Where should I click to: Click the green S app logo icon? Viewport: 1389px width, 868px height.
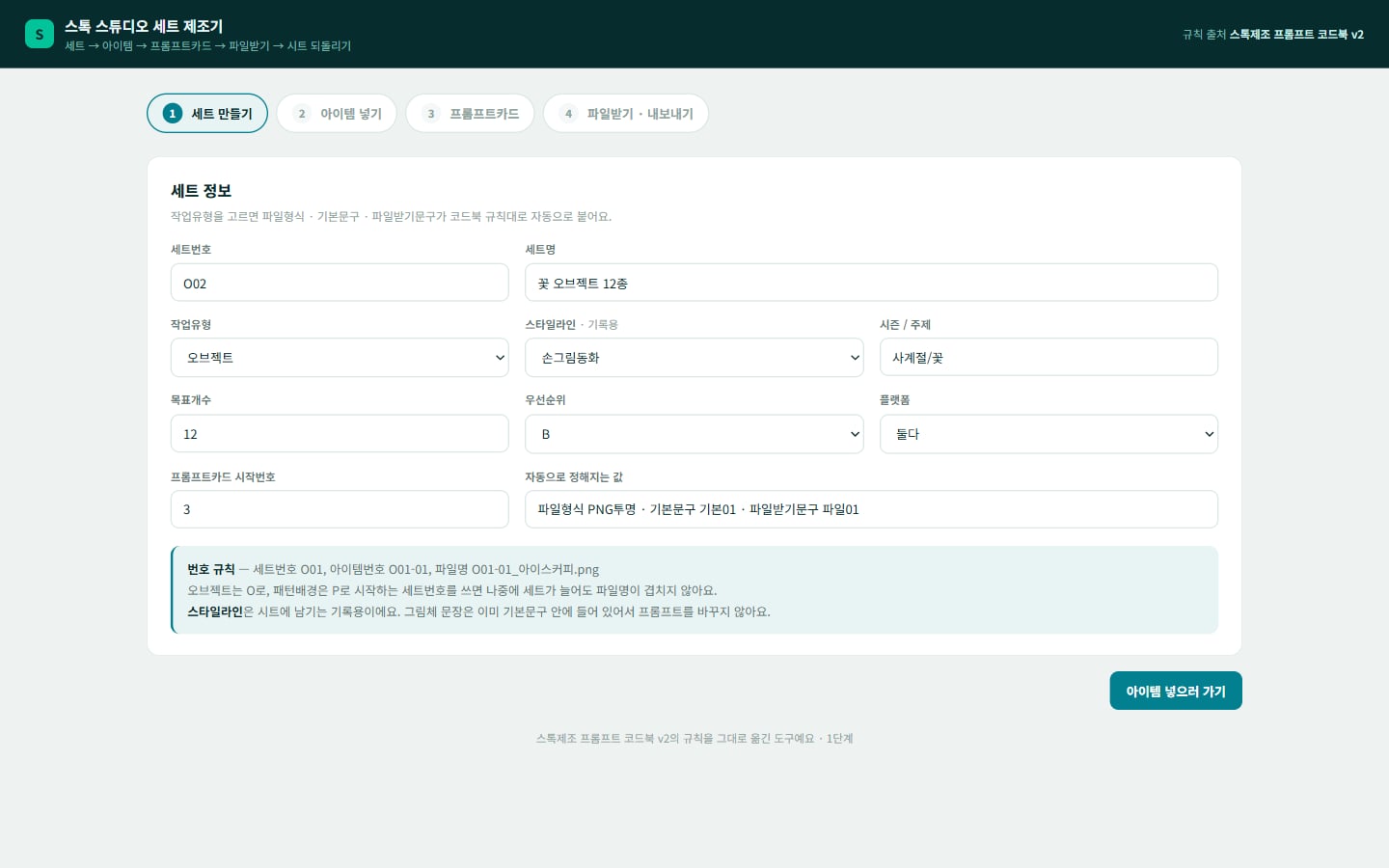[40, 34]
